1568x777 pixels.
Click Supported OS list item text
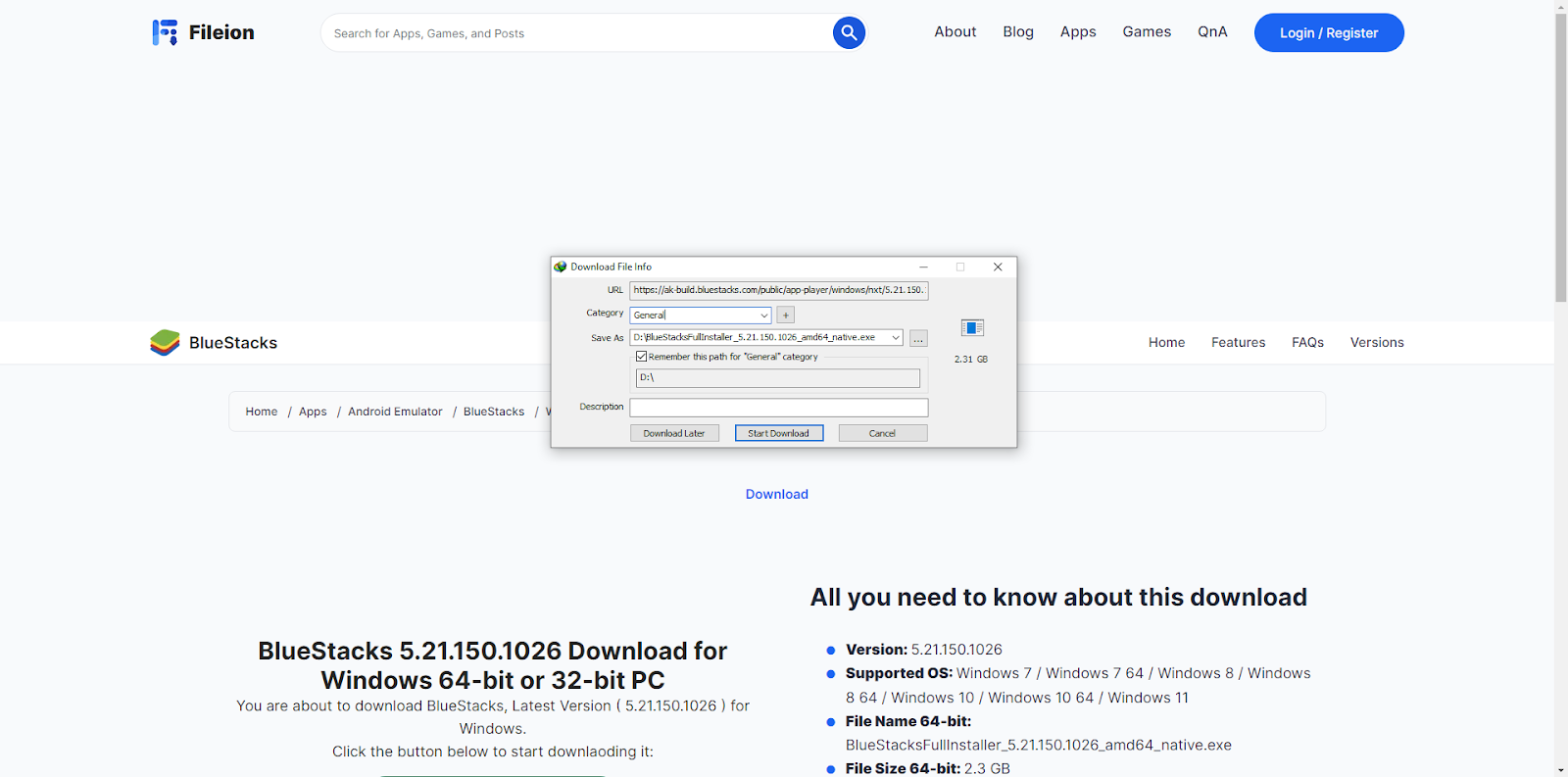(1078, 685)
